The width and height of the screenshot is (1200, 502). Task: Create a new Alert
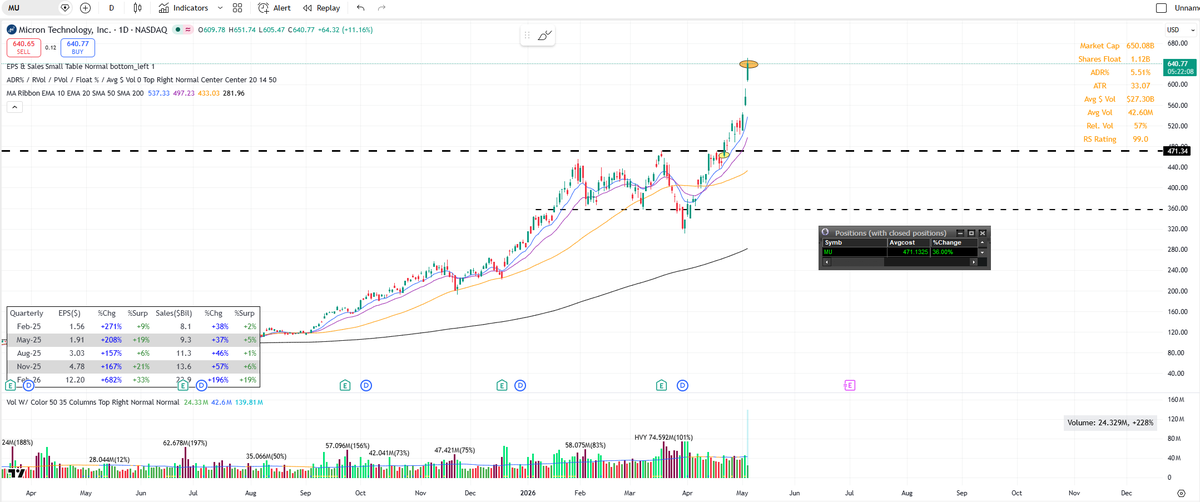tap(274, 8)
